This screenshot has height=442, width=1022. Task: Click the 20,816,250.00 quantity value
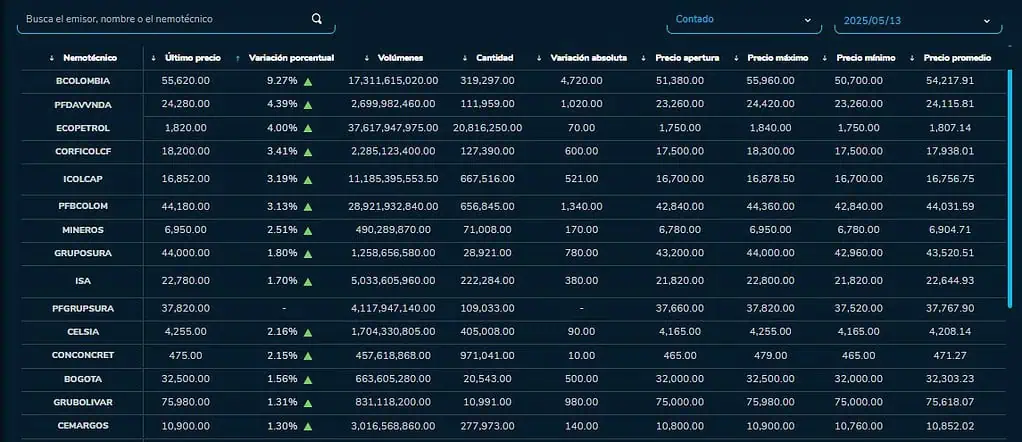[488, 128]
